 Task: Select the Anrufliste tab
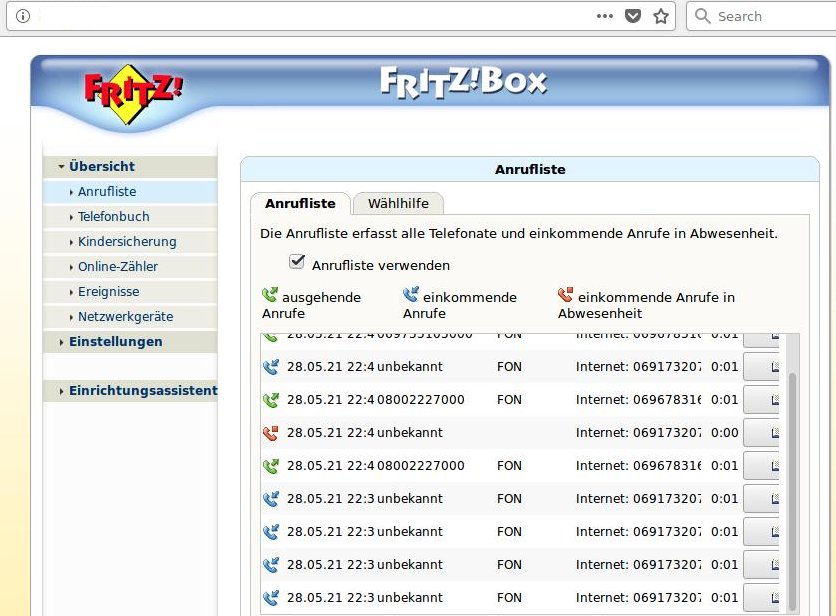(300, 203)
